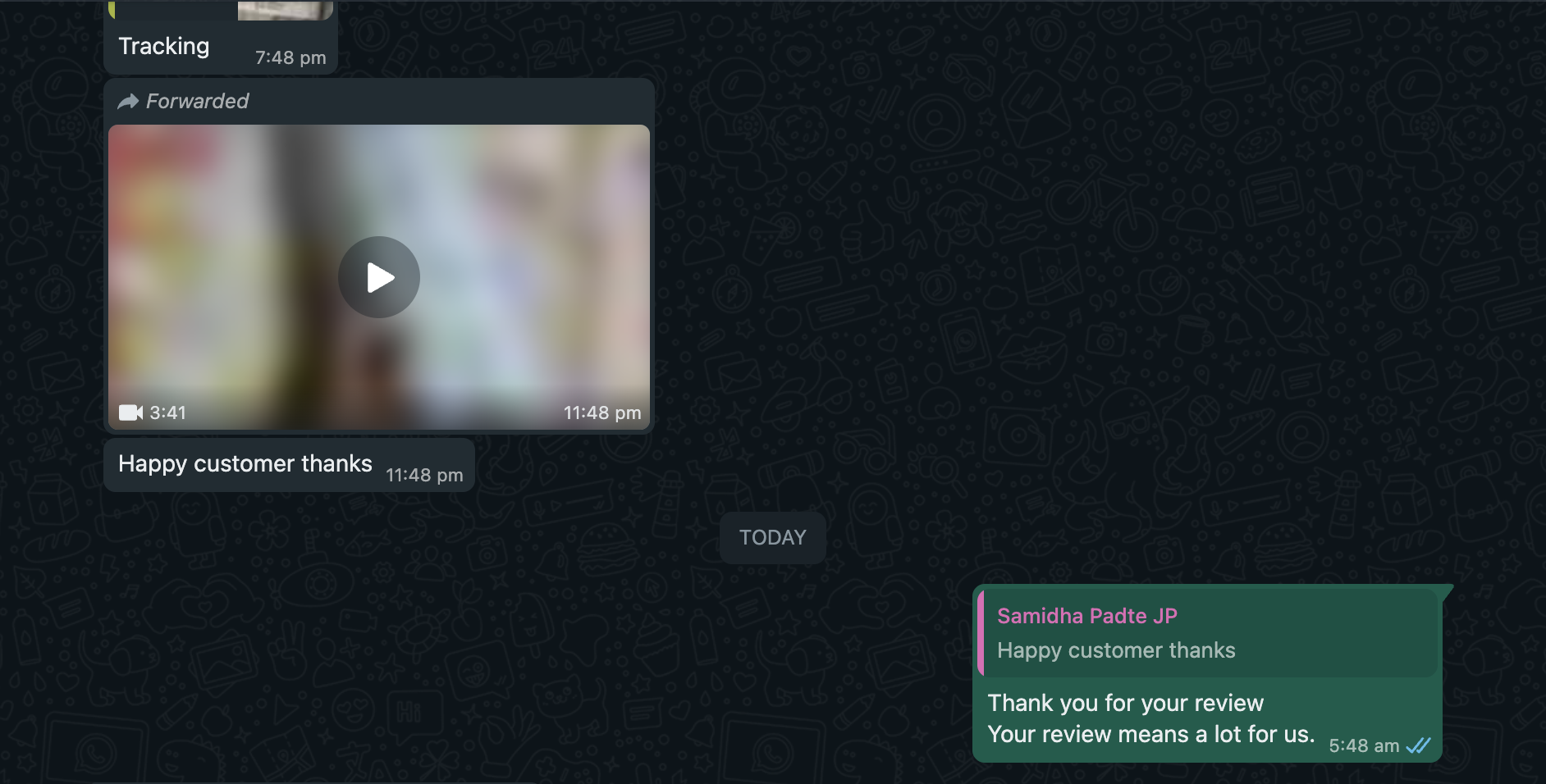Open the image above Tracking caption
This screenshot has width=1546, height=784.
pyautogui.click(x=284, y=9)
